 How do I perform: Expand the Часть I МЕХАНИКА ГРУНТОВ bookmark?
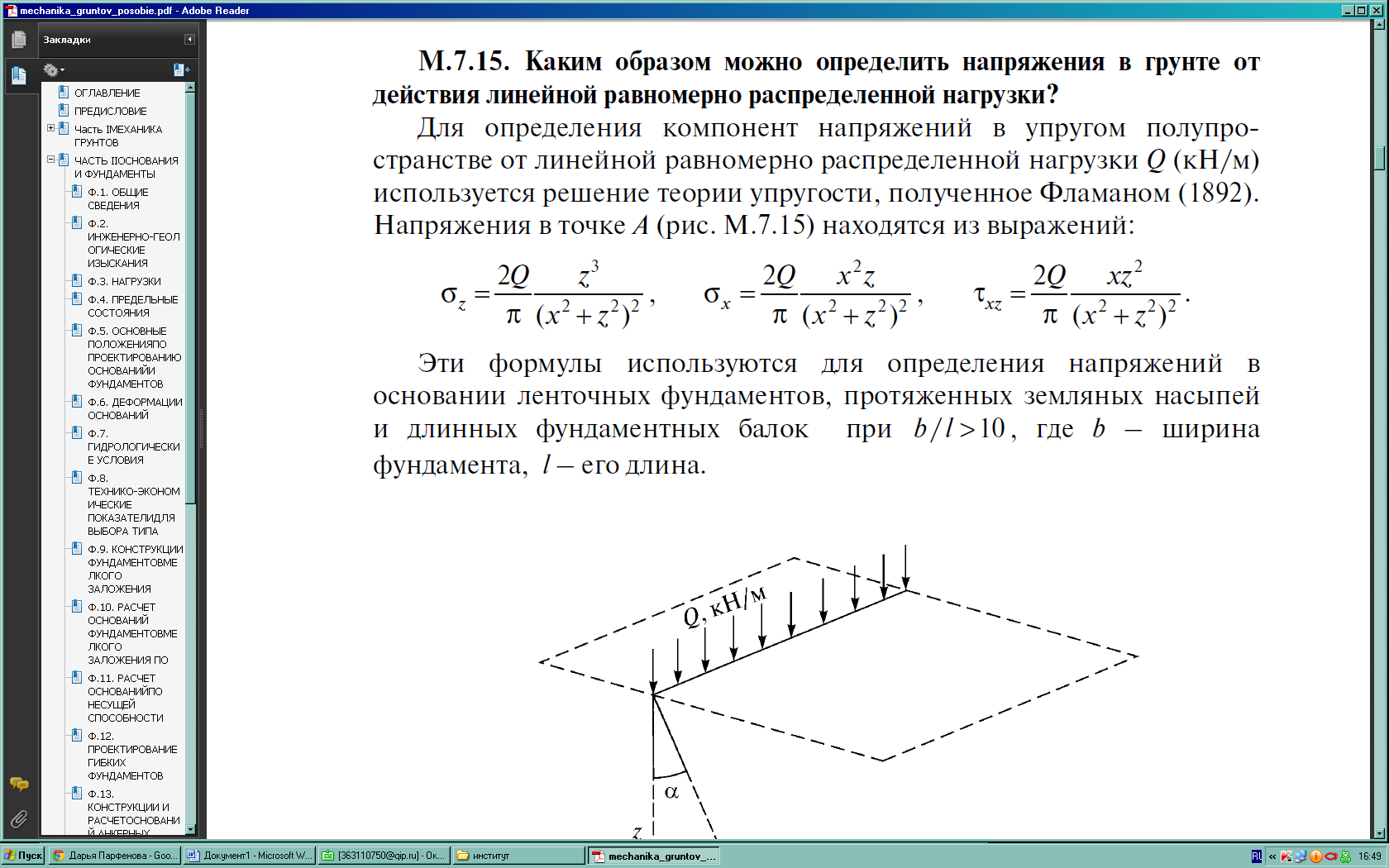point(50,128)
